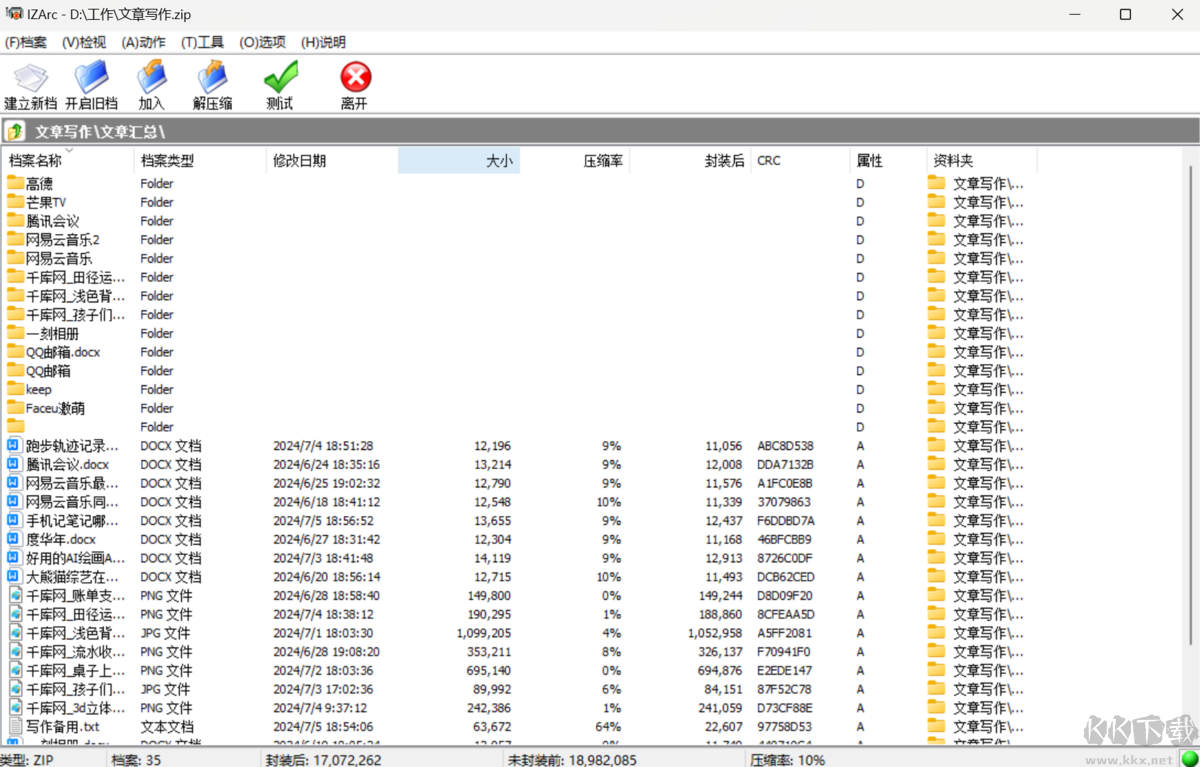Select the 度华年.docx file row
1200x767 pixels.
point(60,540)
